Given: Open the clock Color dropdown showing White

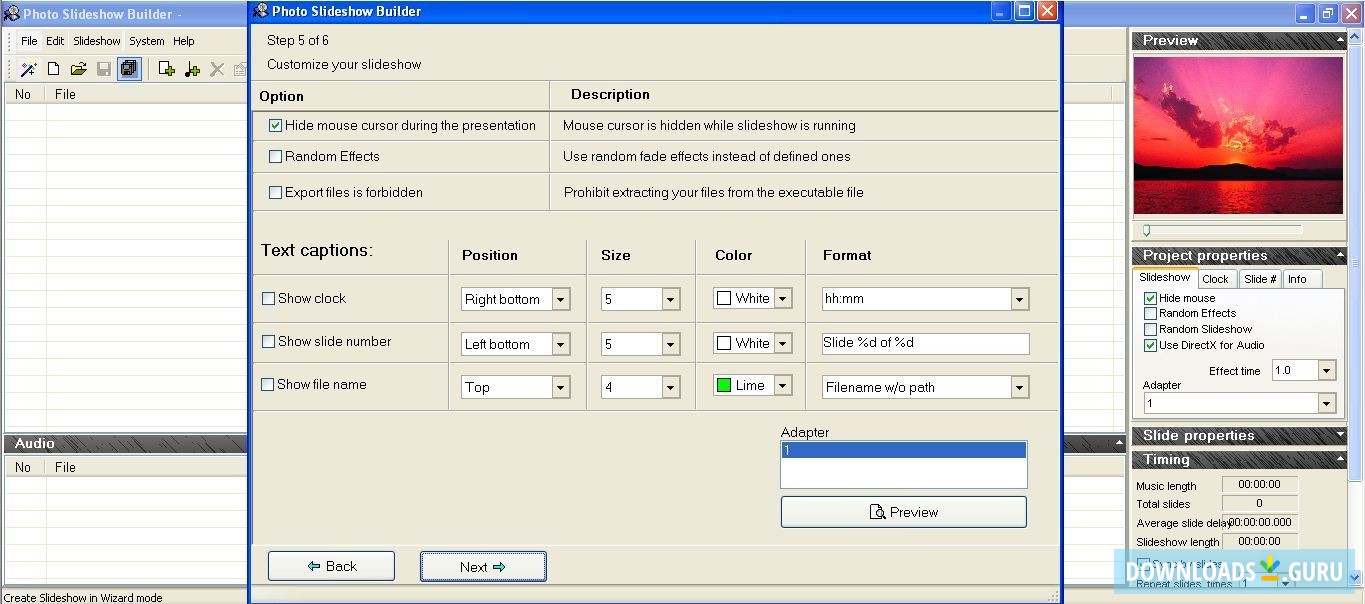Looking at the screenshot, I should pos(783,299).
